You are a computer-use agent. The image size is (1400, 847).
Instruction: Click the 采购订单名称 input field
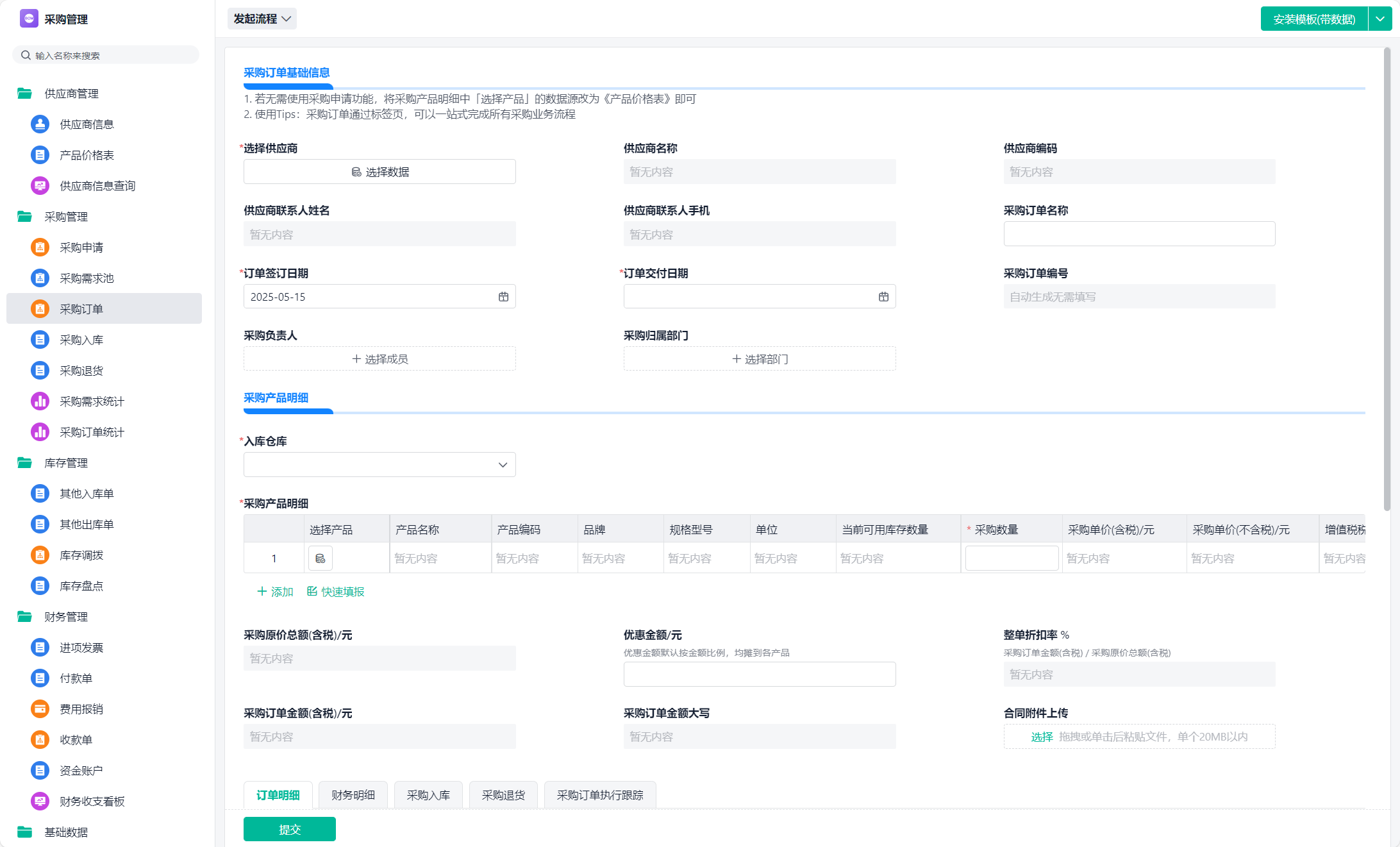pyautogui.click(x=1139, y=234)
